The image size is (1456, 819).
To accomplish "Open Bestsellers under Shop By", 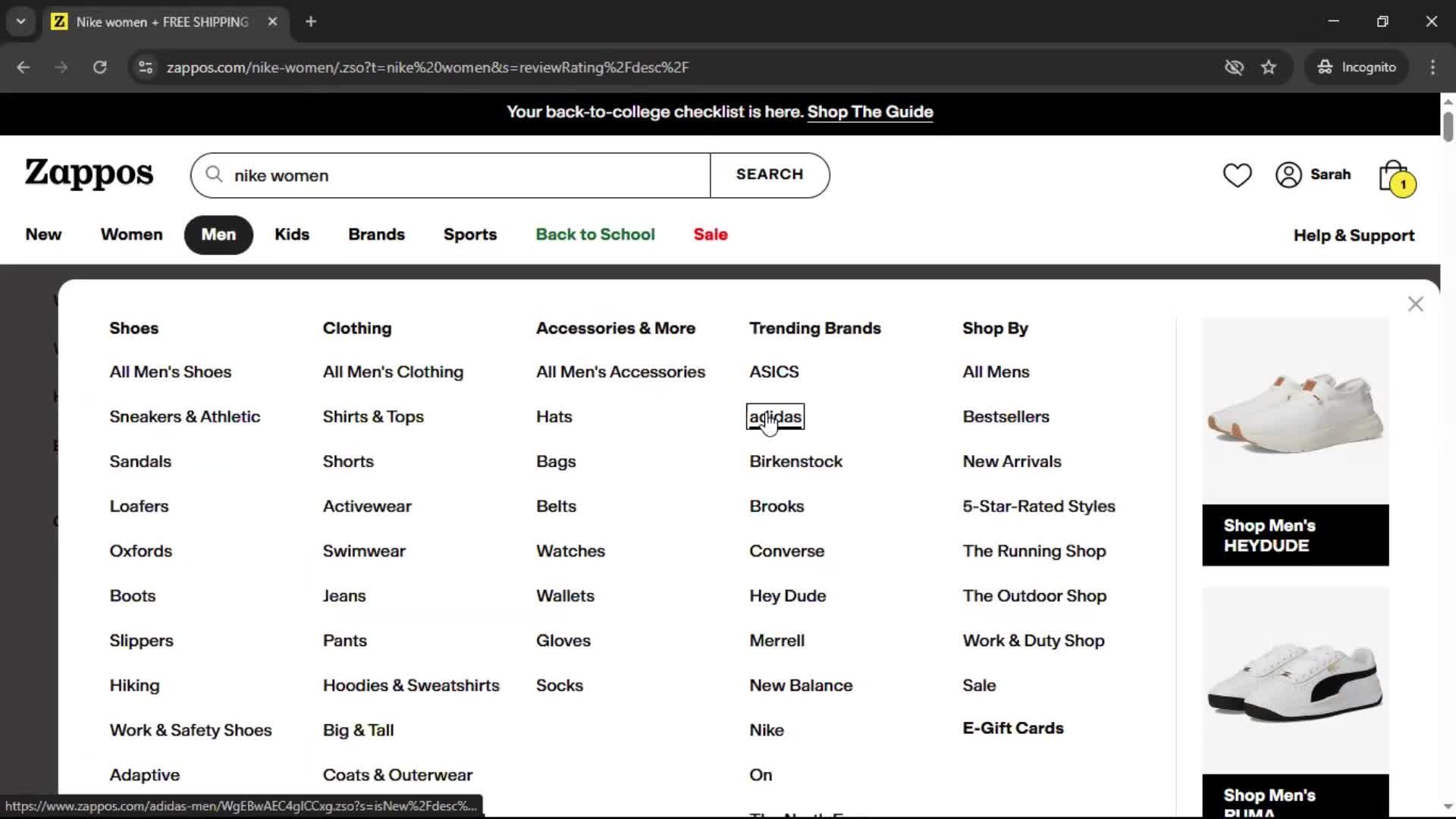I will (x=1006, y=416).
